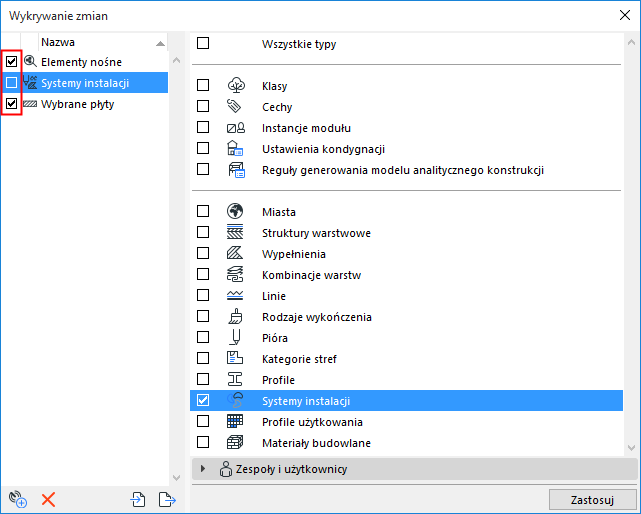This screenshot has height=514, width=641.
Task: Check the Systemy instalacji set checkbox
Action: [11, 83]
